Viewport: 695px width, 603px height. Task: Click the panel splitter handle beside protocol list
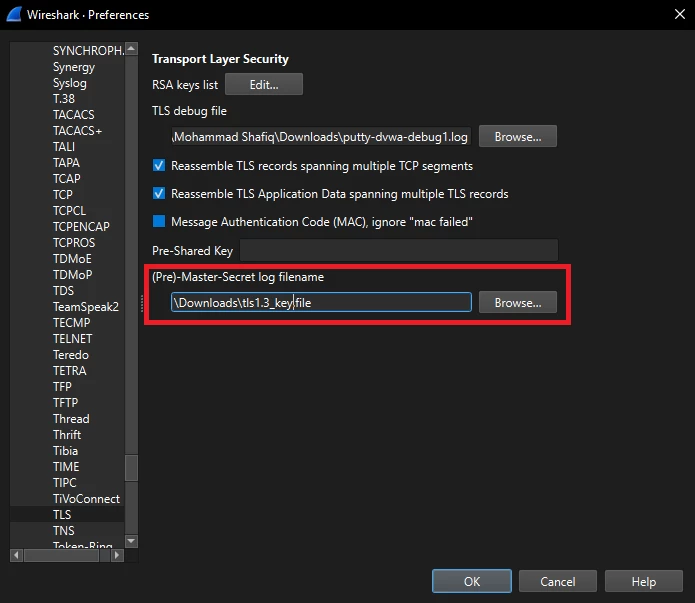tap(142, 304)
